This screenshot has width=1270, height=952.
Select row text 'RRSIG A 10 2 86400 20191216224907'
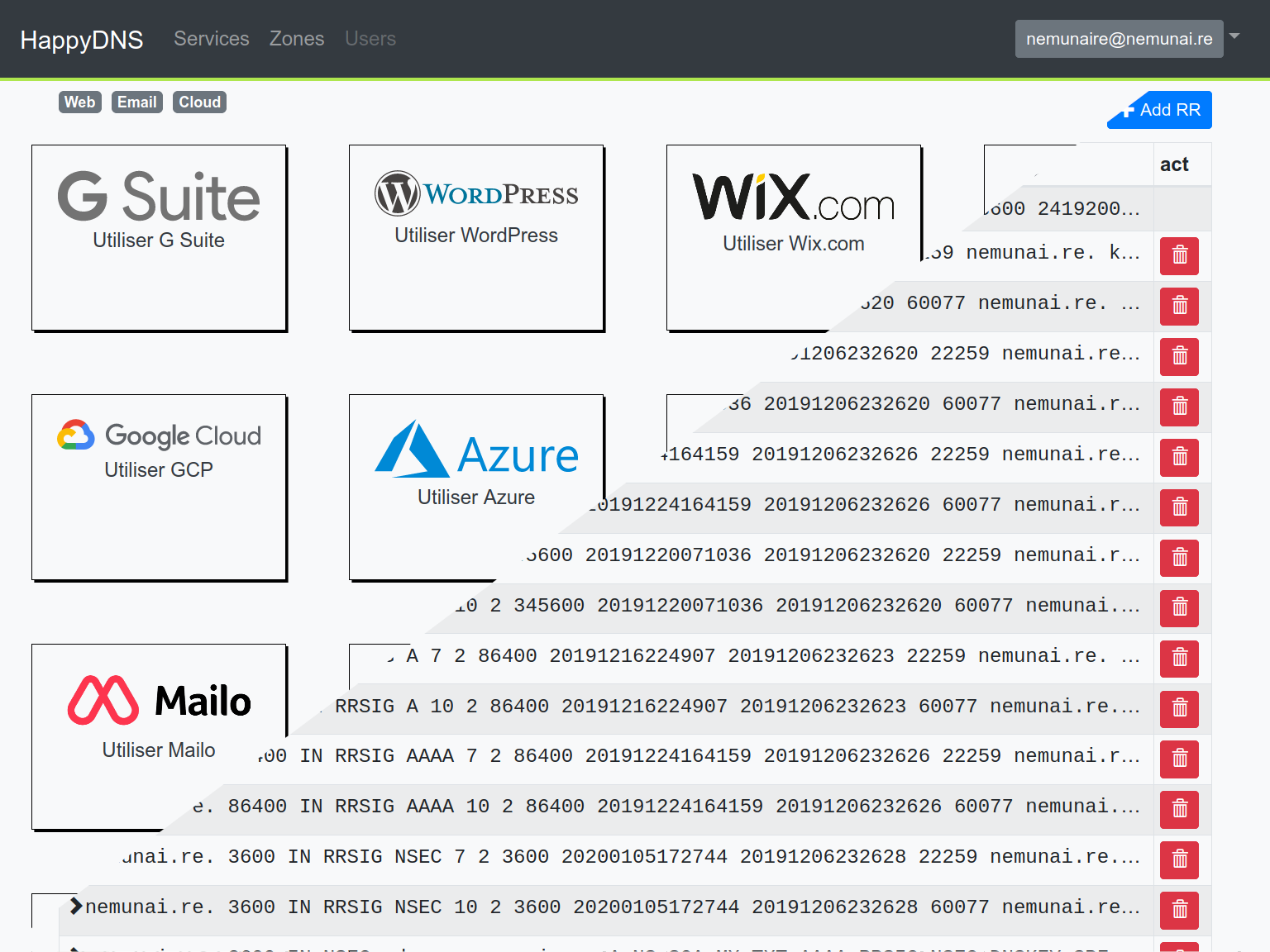pos(531,706)
